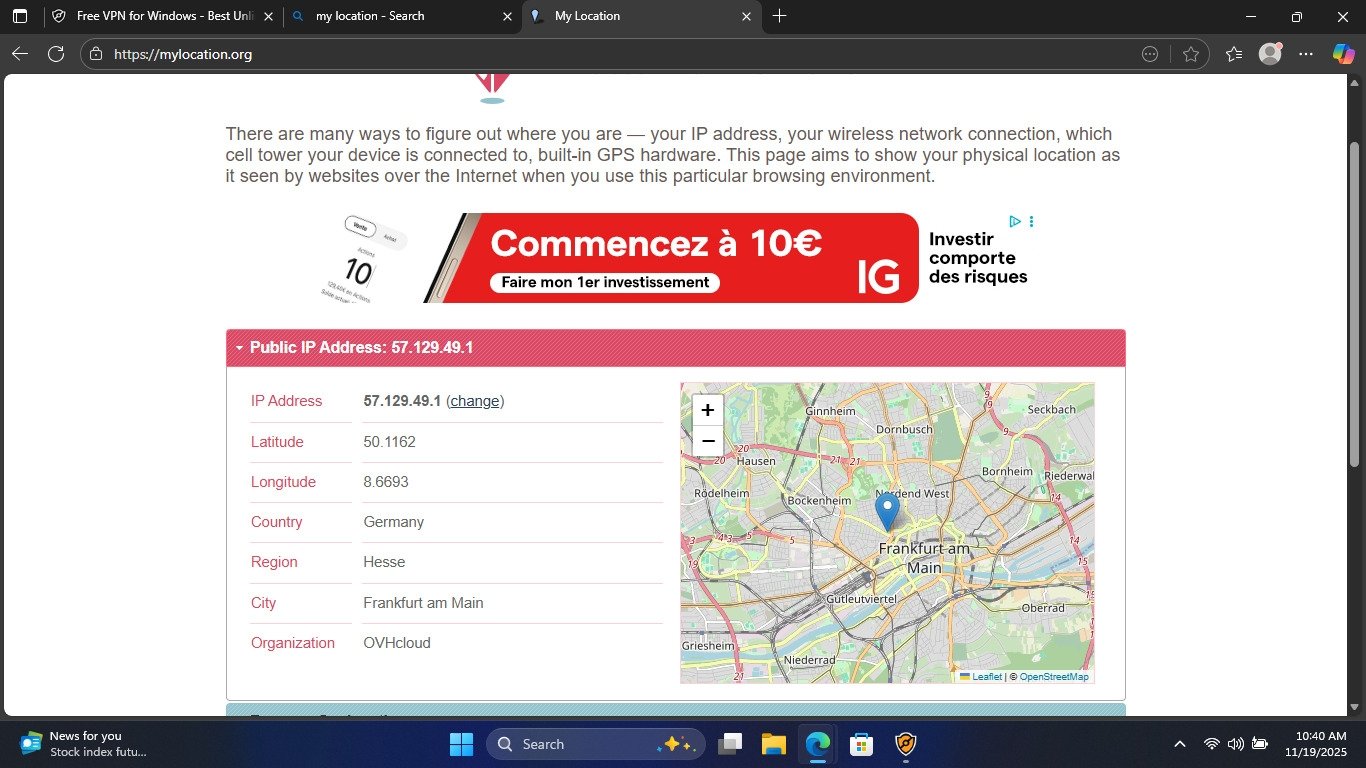This screenshot has height=768, width=1366.
Task: Collapse the Public IP Address section
Action: [240, 348]
